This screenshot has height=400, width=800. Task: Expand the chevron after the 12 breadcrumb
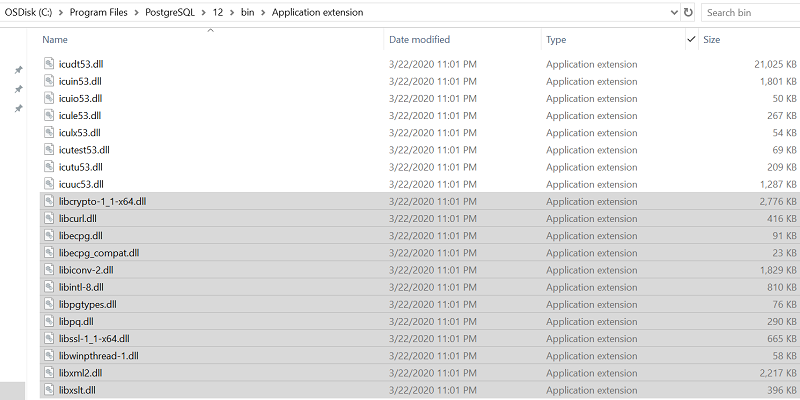232,13
